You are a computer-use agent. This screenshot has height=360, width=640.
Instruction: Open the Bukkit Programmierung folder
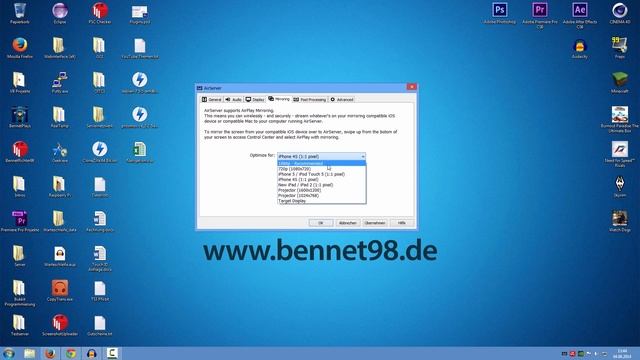(x=20, y=293)
